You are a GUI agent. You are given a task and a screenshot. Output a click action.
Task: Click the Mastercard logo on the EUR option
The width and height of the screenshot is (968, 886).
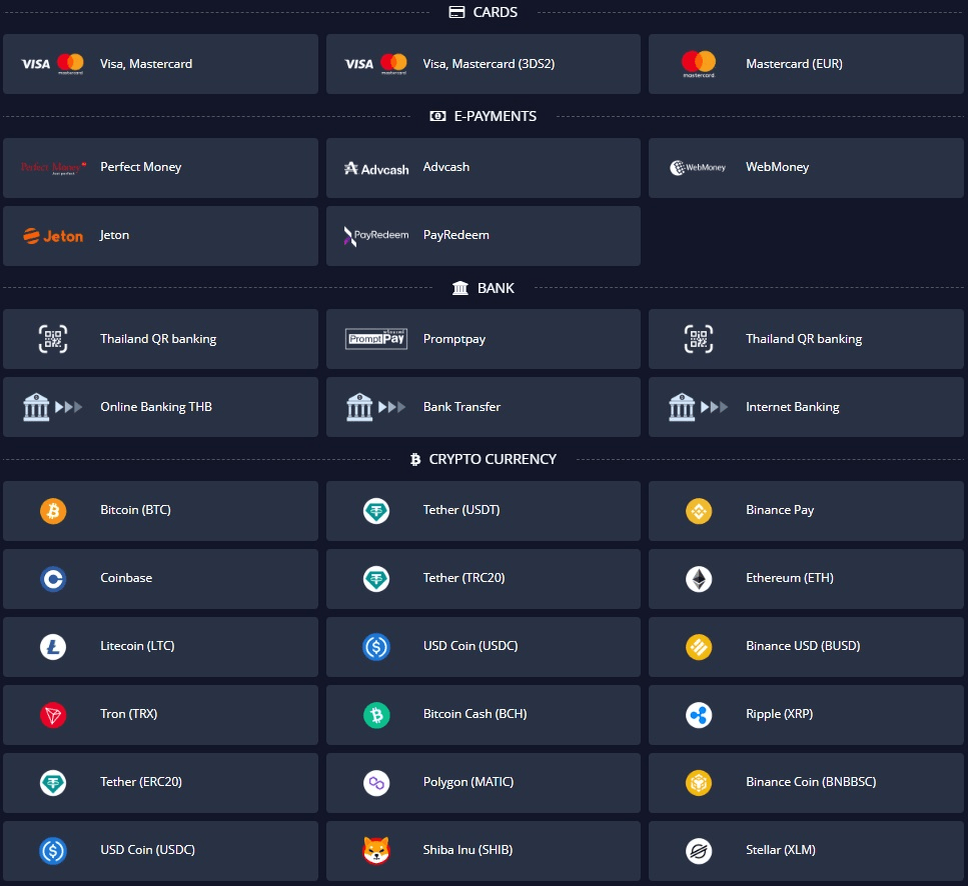coord(698,64)
